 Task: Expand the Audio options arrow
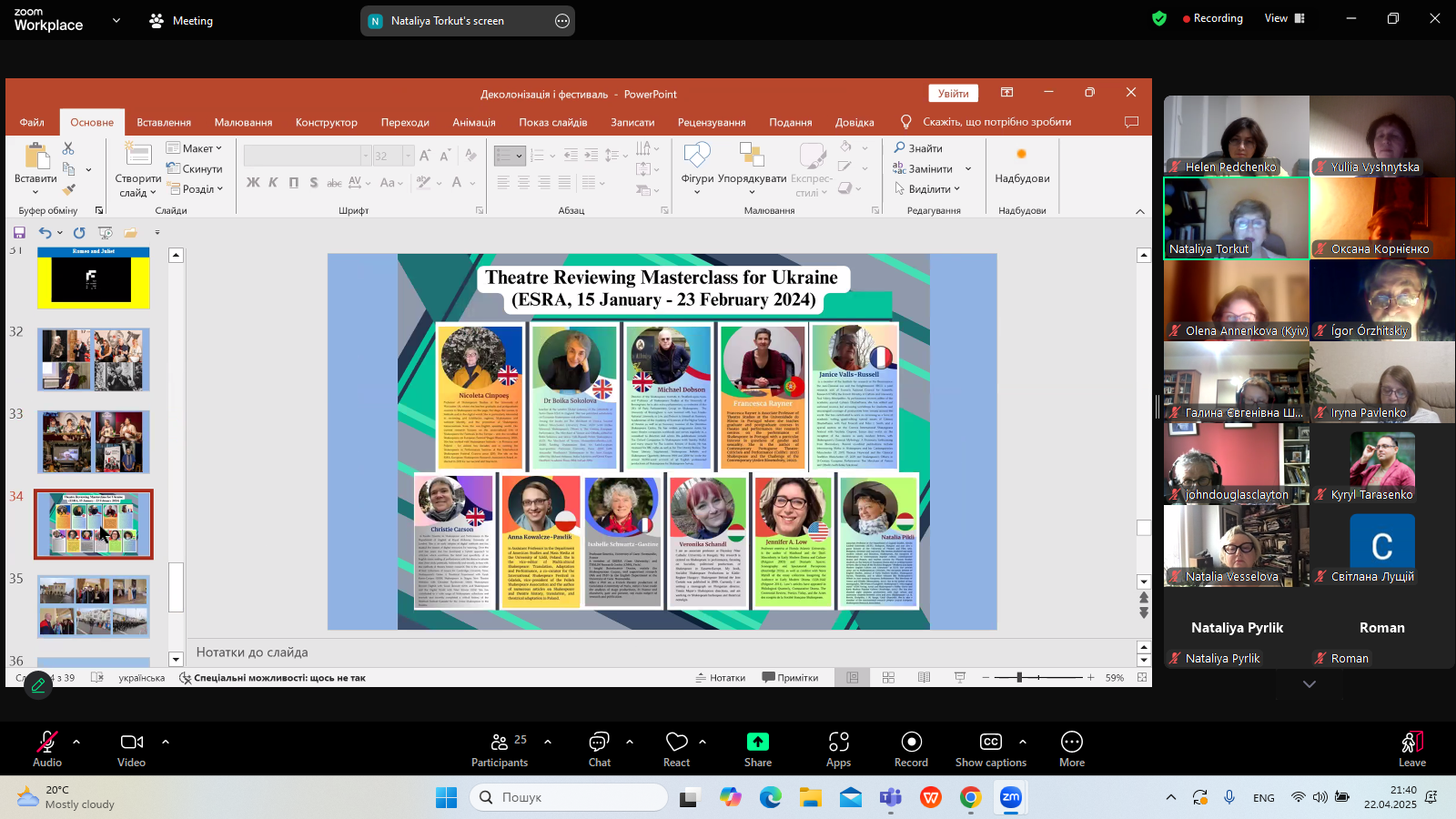[76, 742]
